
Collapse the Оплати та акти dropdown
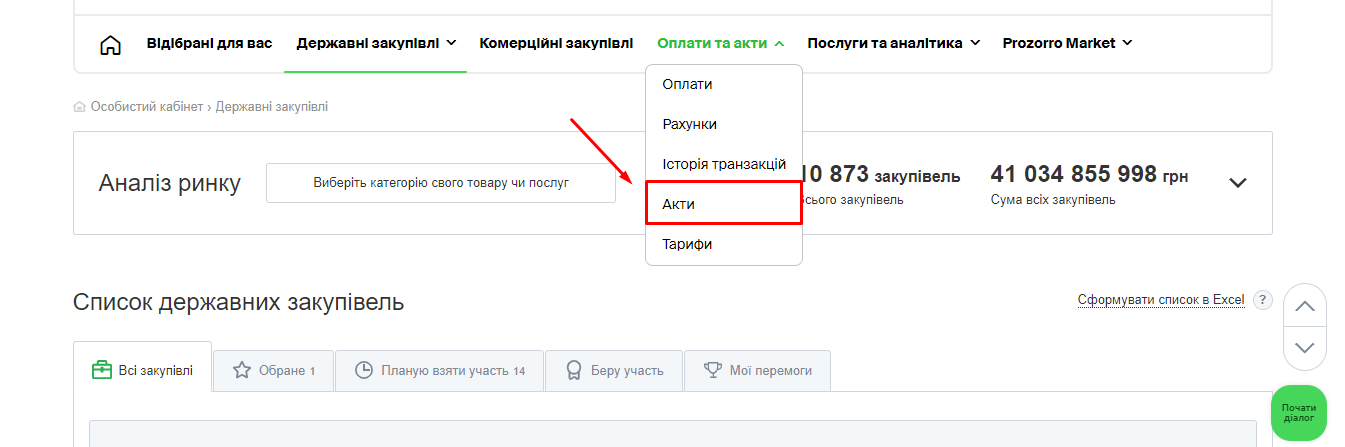720,43
